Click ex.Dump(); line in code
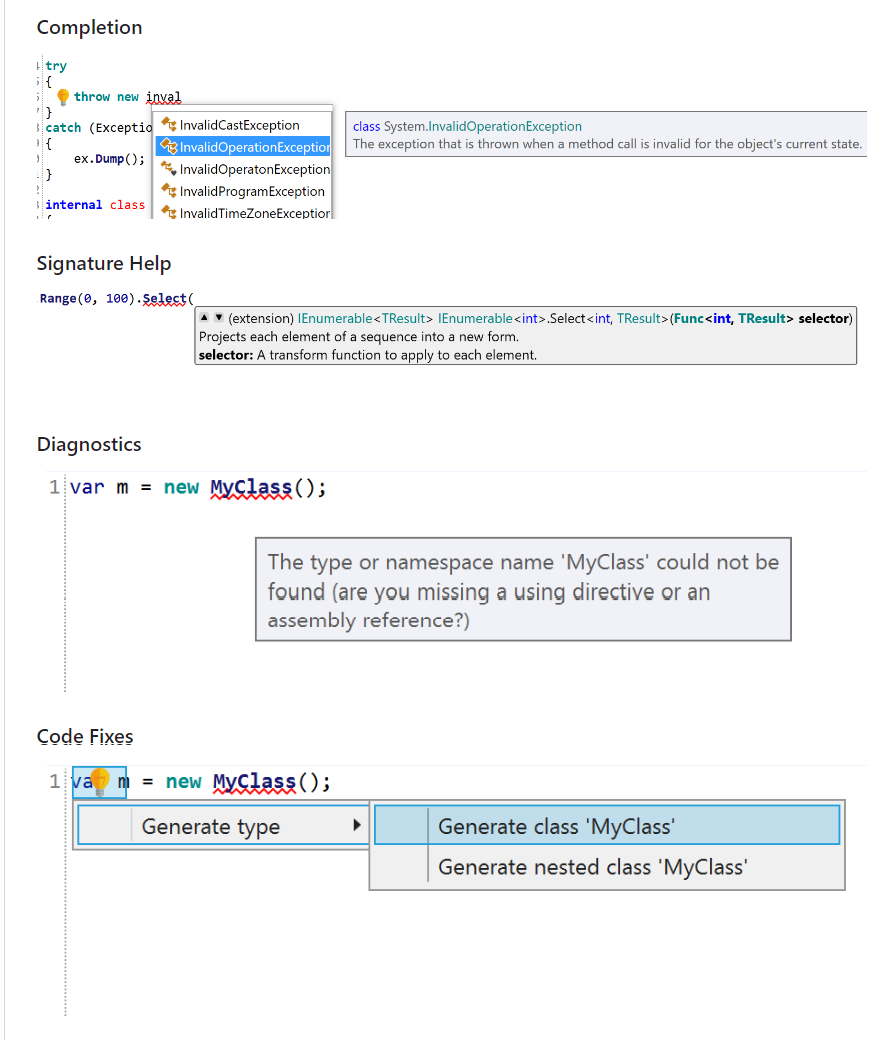This screenshot has height=1040, width=884. [109, 159]
